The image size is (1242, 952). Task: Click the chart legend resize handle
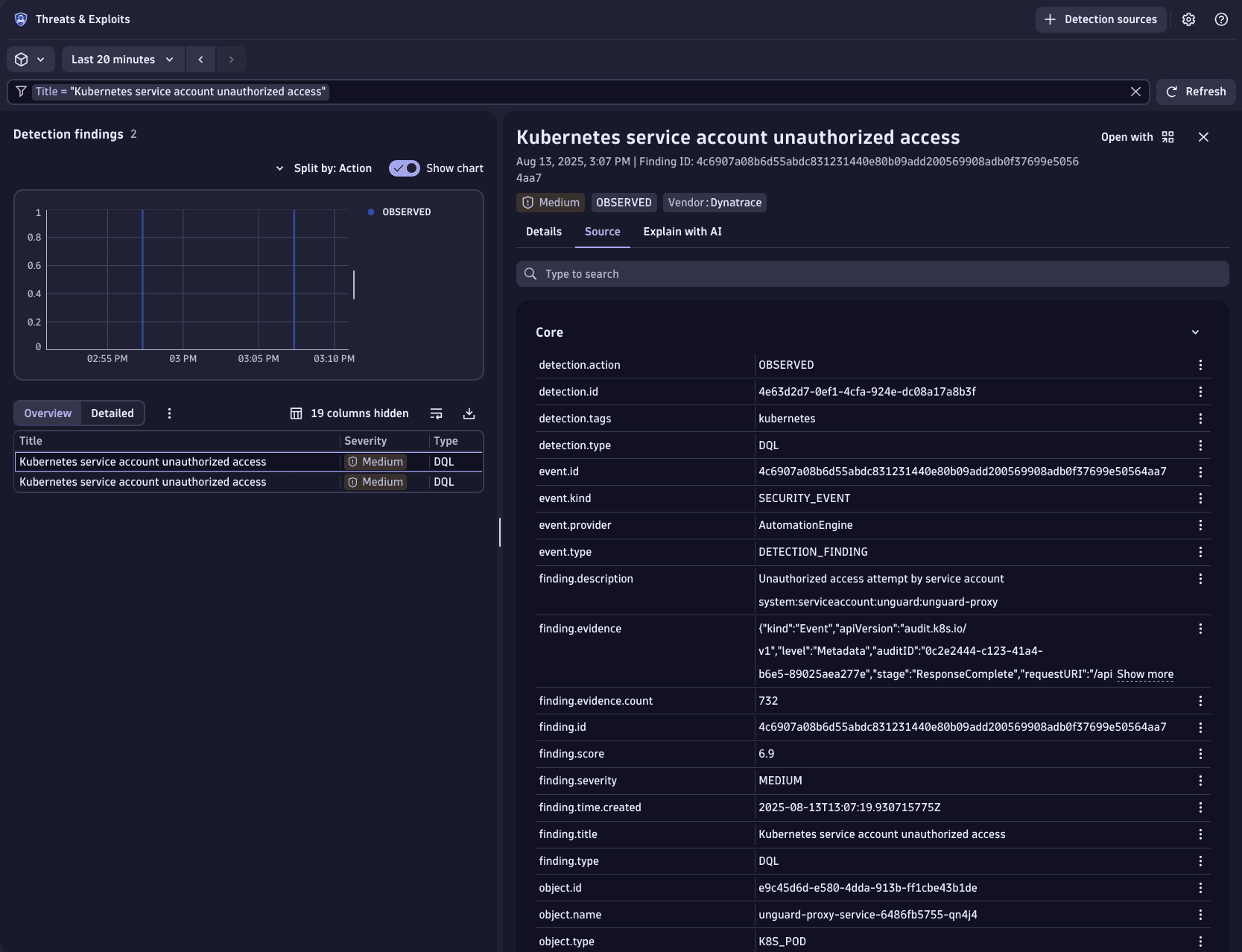pos(354,285)
